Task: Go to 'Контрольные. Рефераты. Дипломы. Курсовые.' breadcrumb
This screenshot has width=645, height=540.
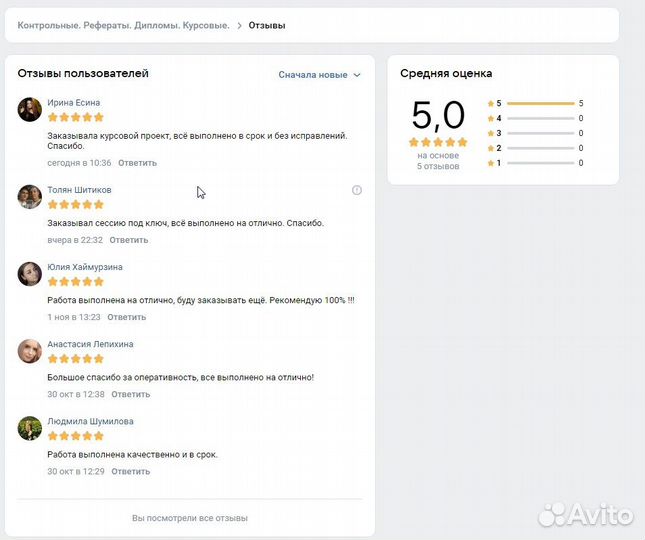Action: 123,25
